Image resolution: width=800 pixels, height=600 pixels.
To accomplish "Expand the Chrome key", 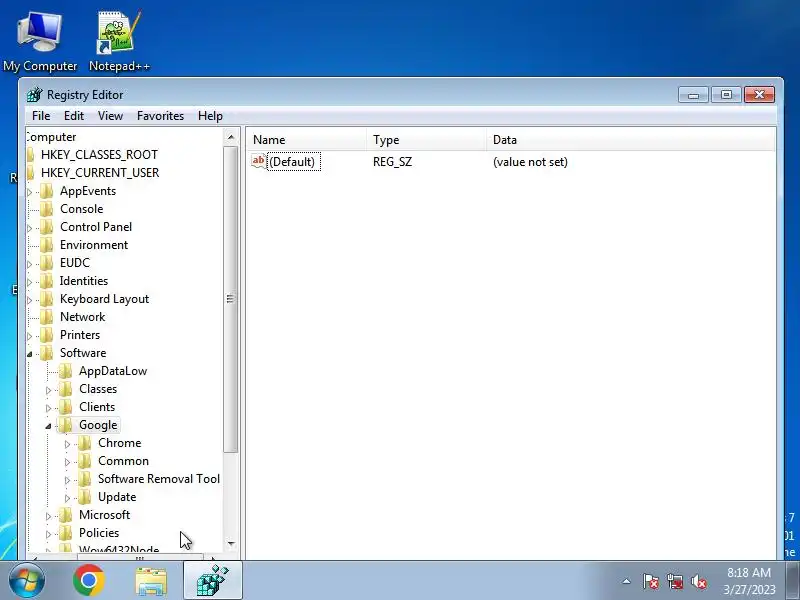I will click(x=67, y=444).
